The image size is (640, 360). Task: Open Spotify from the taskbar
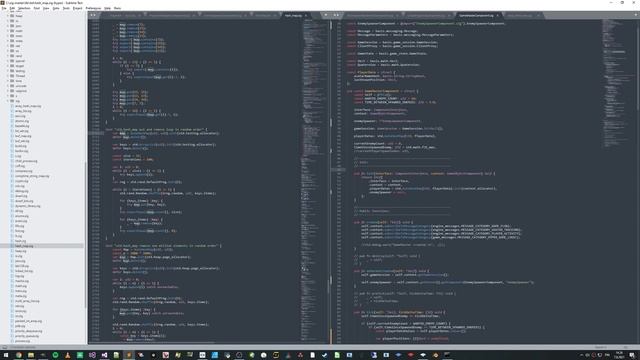click(55, 355)
